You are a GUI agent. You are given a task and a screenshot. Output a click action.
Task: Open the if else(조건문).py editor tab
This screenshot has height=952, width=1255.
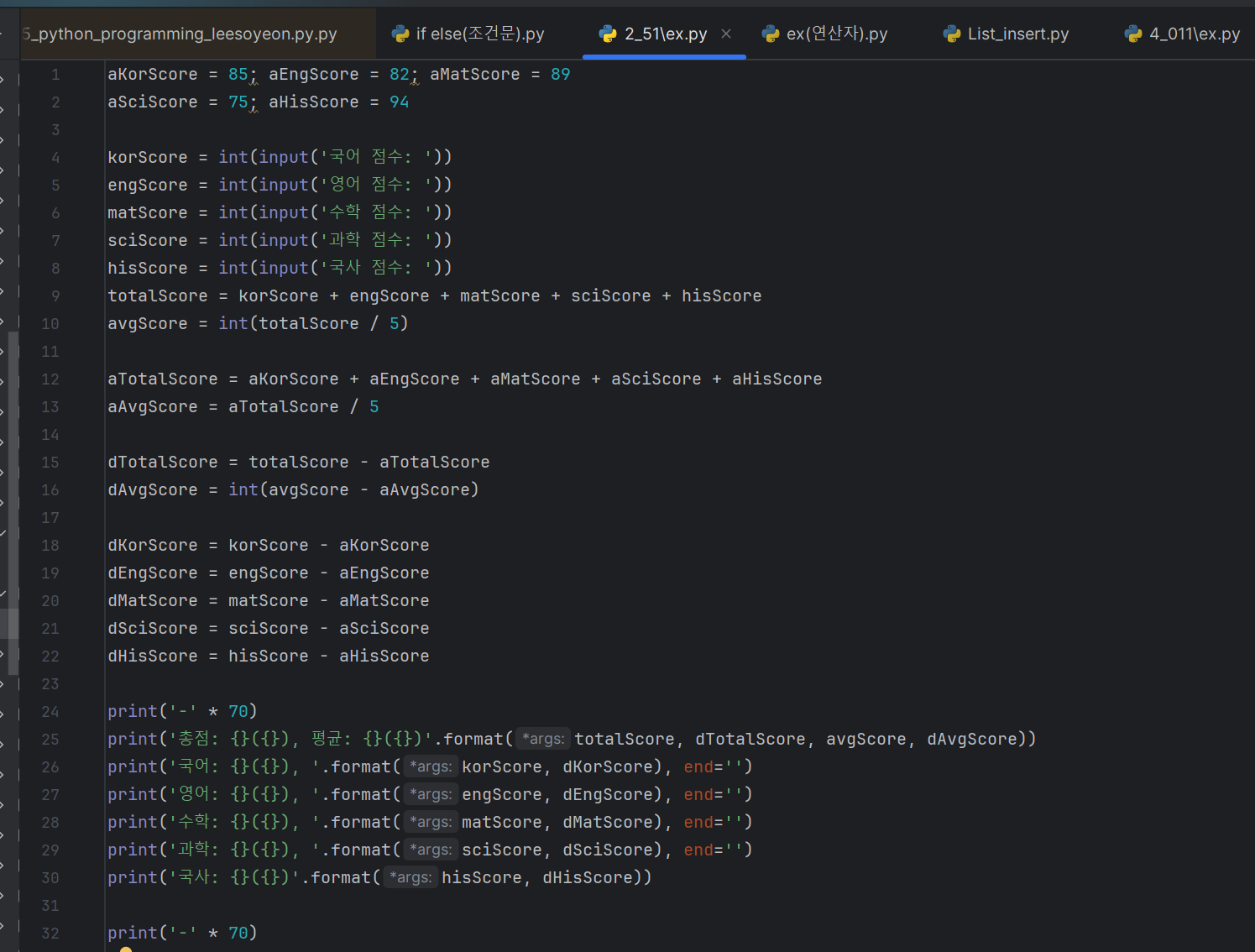click(x=468, y=34)
